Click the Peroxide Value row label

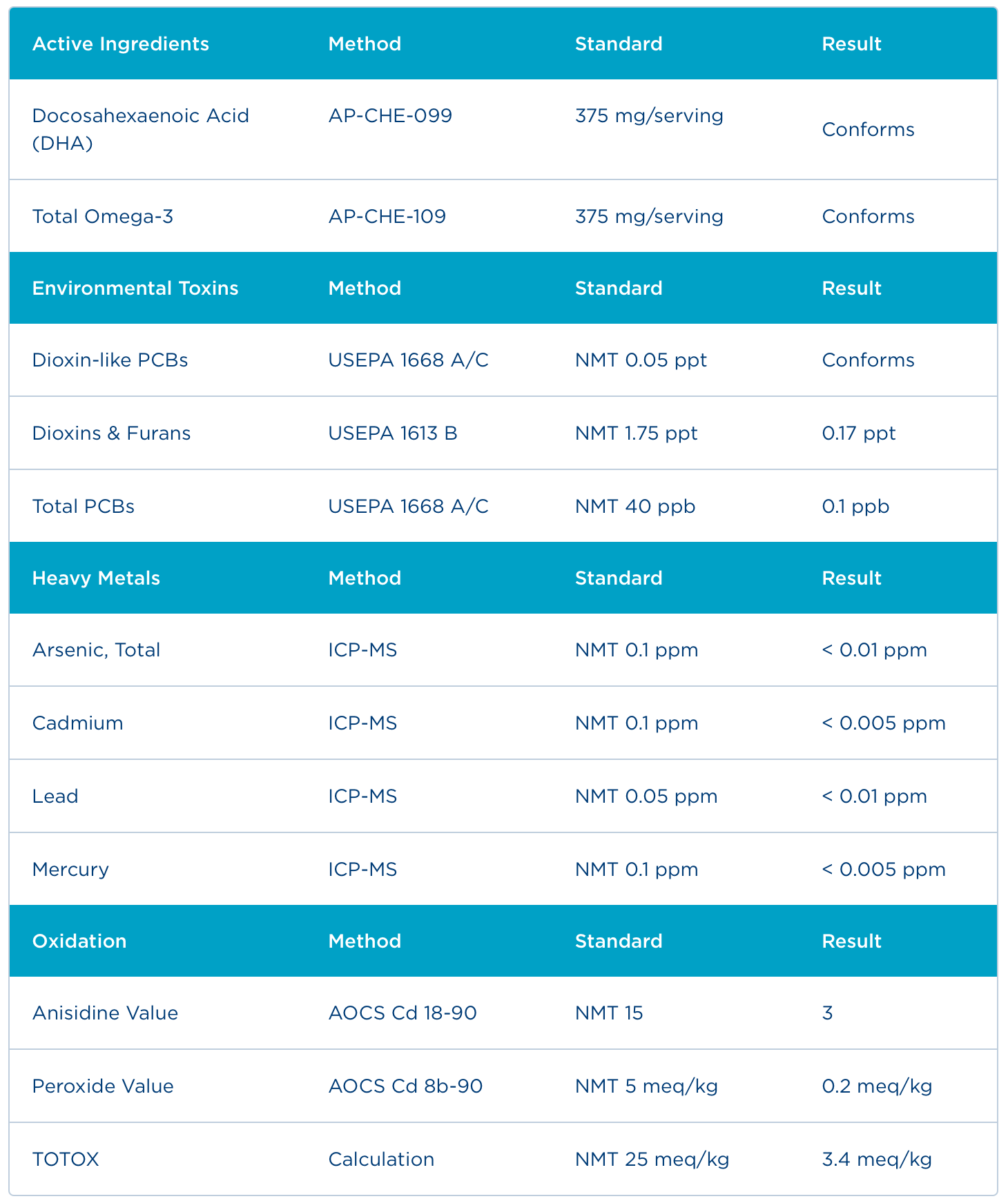coord(103,1086)
